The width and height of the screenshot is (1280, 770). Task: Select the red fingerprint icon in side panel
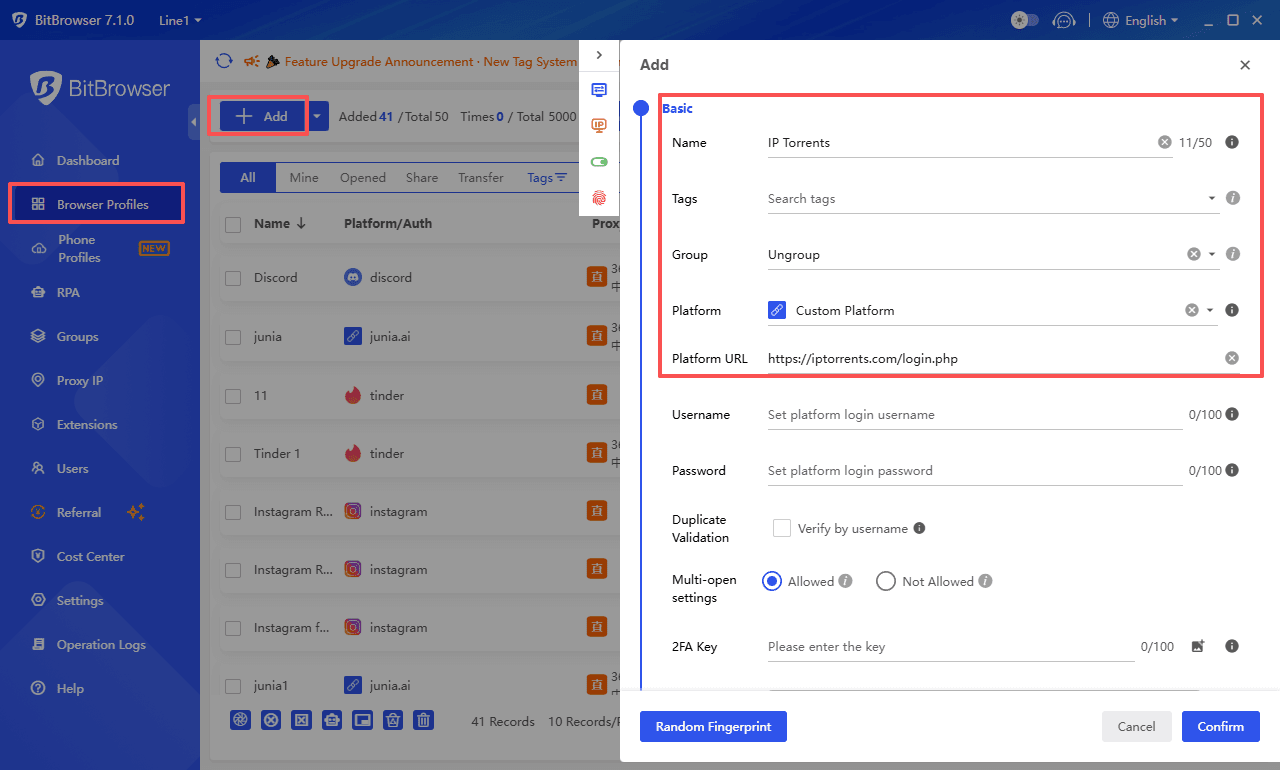(x=599, y=198)
